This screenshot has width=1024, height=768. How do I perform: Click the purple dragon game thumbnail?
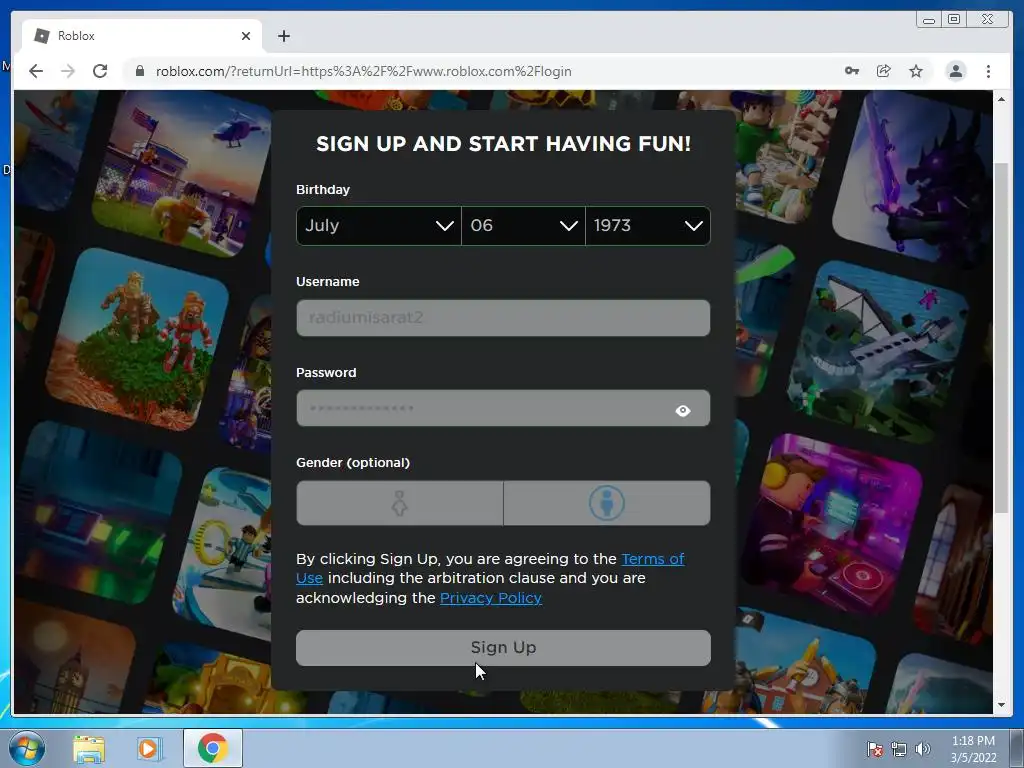913,178
